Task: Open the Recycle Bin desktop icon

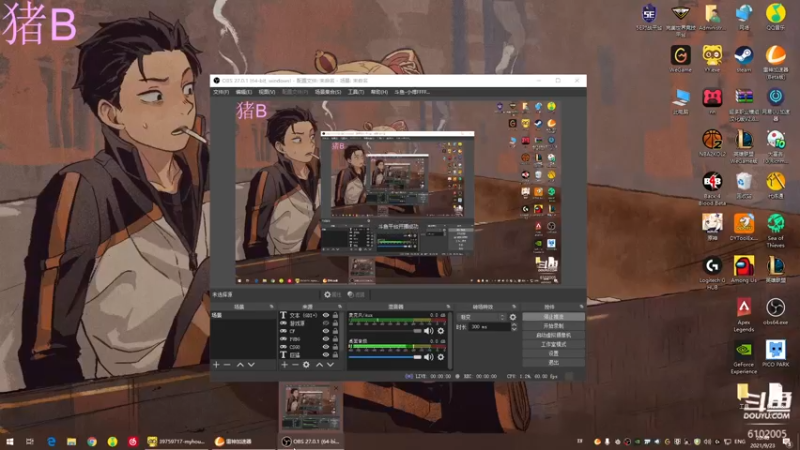Action: click(x=743, y=185)
